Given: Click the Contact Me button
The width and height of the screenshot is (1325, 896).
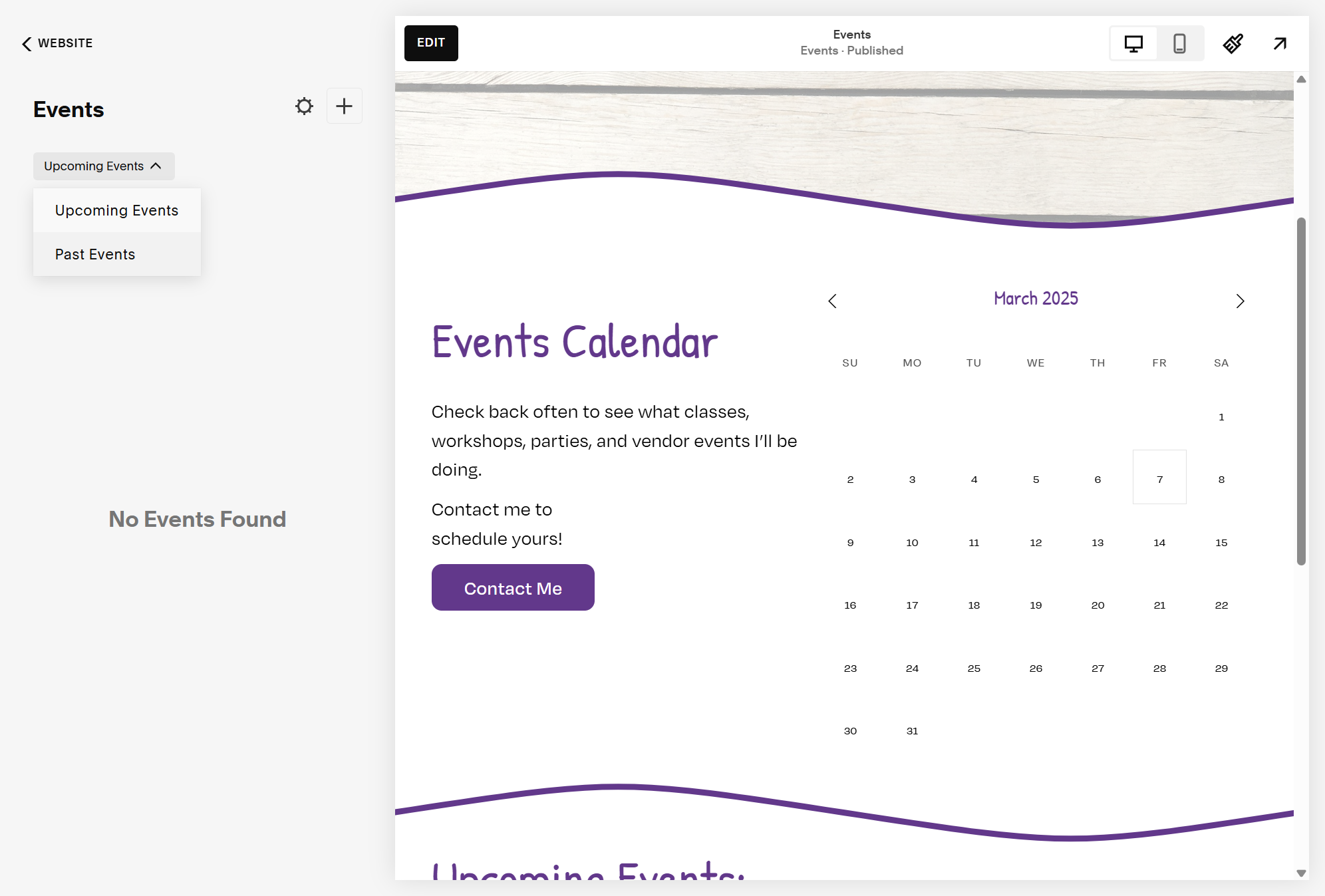Looking at the screenshot, I should [x=513, y=587].
